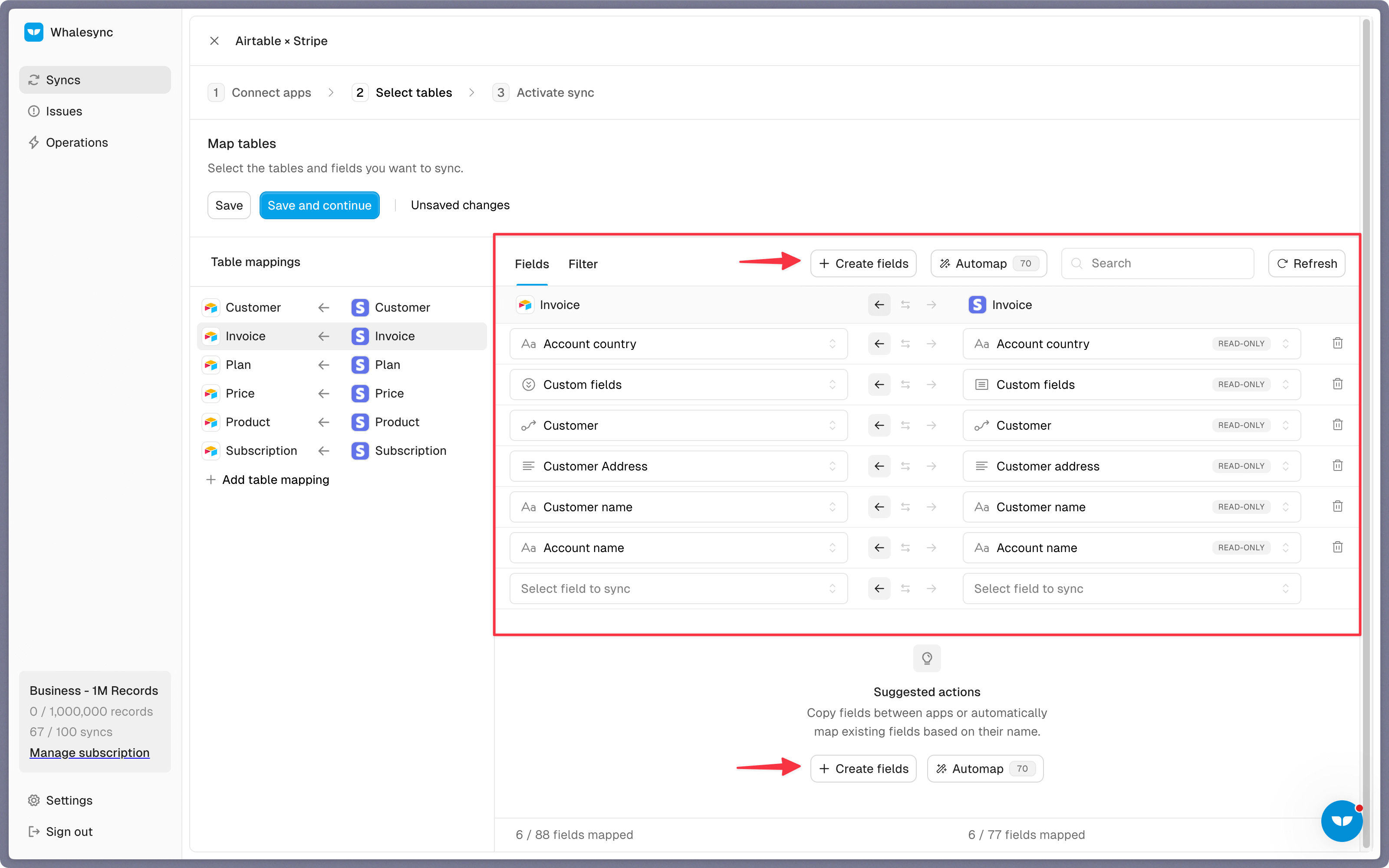This screenshot has width=1389, height=868.
Task: Open empty Airtable Select field to sync dropdown
Action: pos(678,589)
